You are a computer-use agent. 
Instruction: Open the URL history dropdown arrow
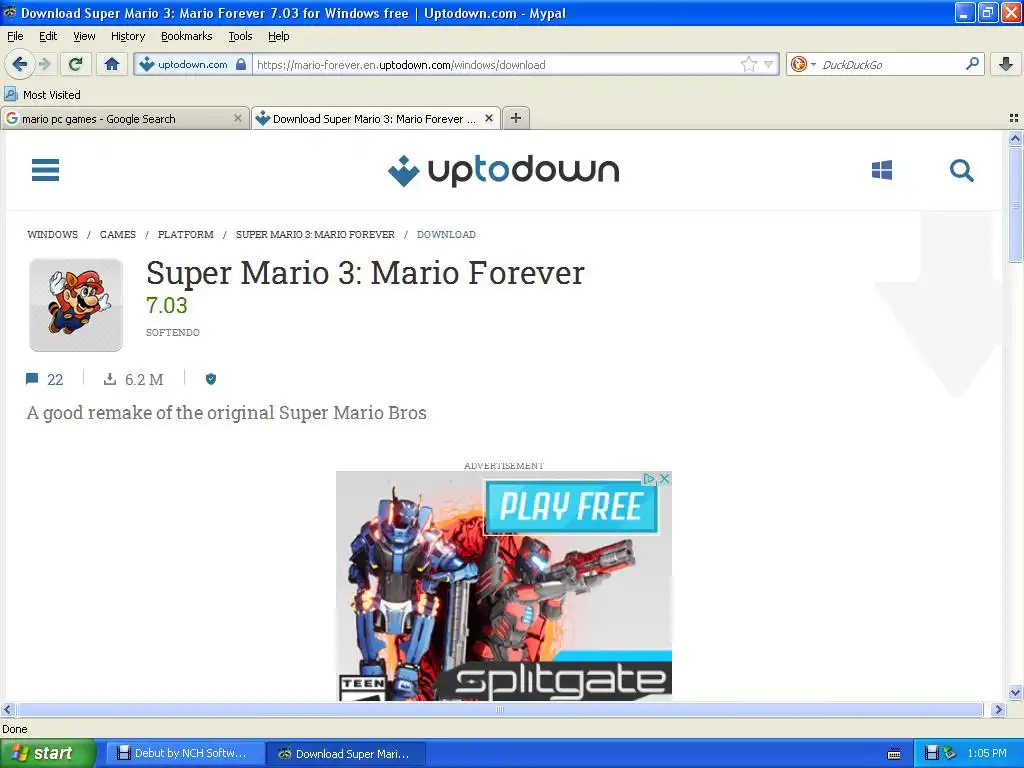(769, 64)
